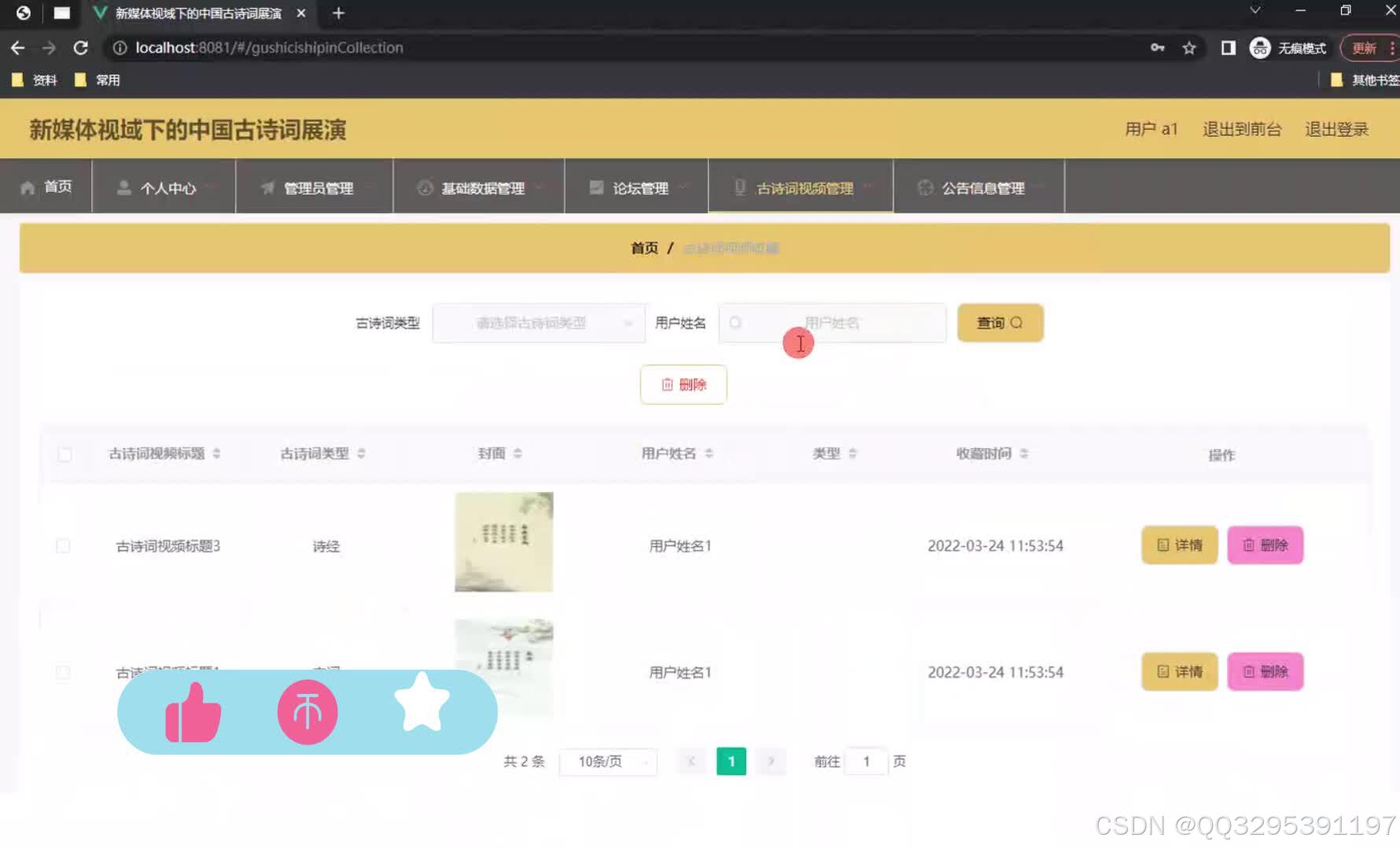Open cover thumbnail in the second table row
1400x849 pixels.
coord(504,668)
